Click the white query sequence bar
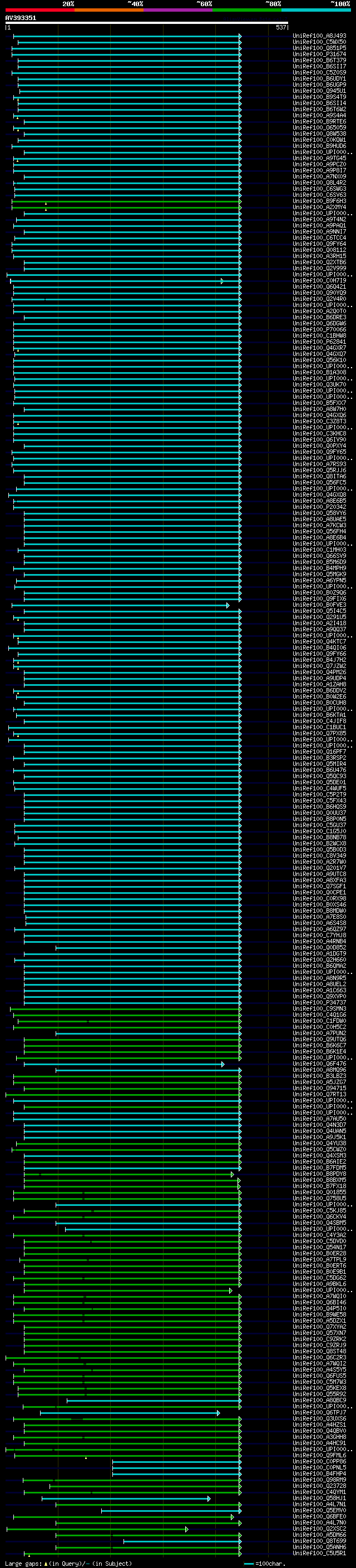This screenshot has width=356, height=1568. 147,22
